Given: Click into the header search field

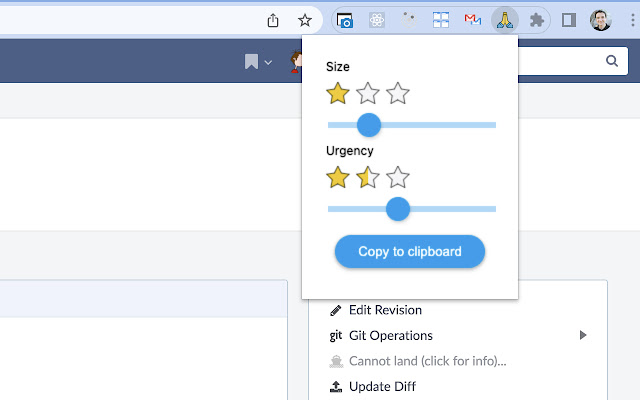Looking at the screenshot, I should click(573, 61).
